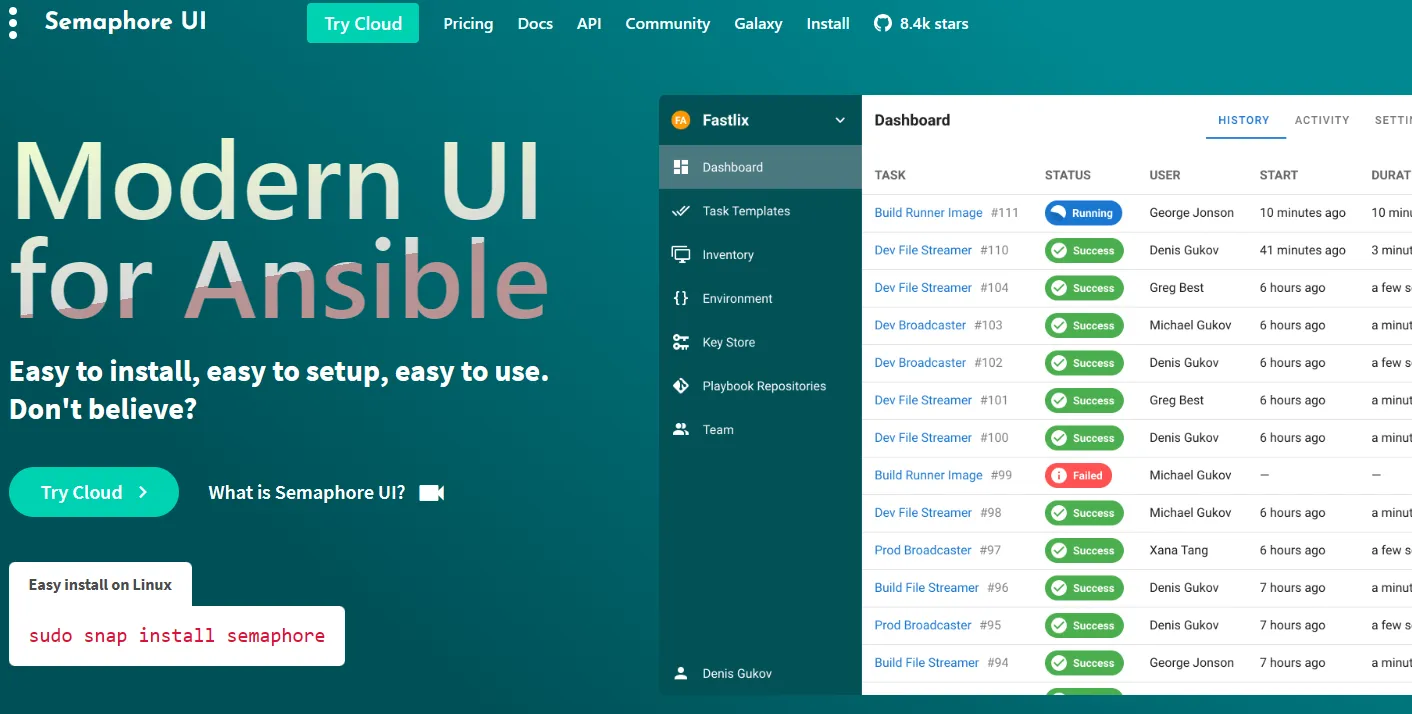The image size is (1412, 714).
Task: Select Team label in the sidebar
Action: click(718, 430)
